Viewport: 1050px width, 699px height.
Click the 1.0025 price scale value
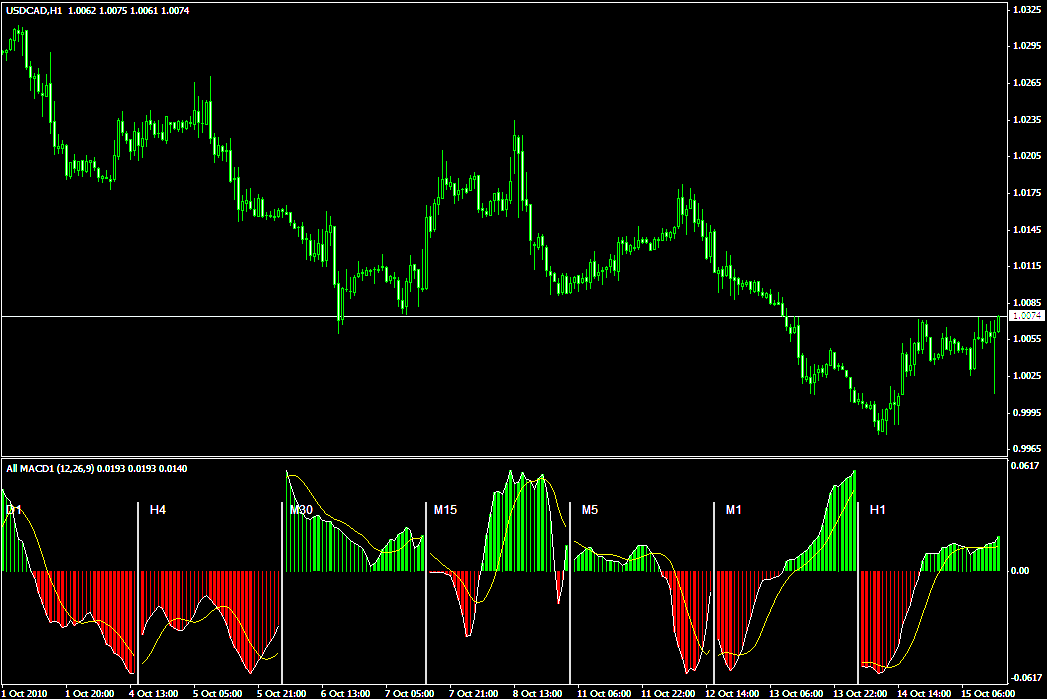tap(1027, 376)
